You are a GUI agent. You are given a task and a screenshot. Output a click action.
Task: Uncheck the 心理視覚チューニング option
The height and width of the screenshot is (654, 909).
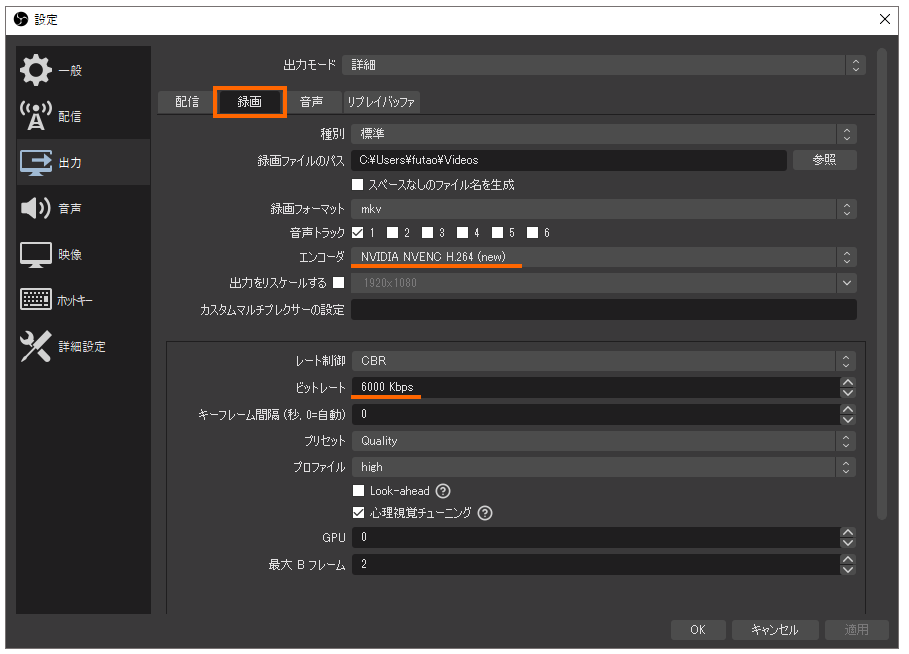358,513
